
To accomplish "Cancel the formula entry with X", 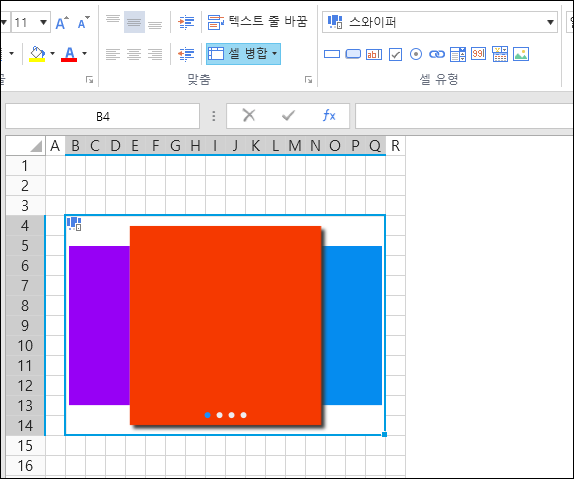I will (x=249, y=116).
